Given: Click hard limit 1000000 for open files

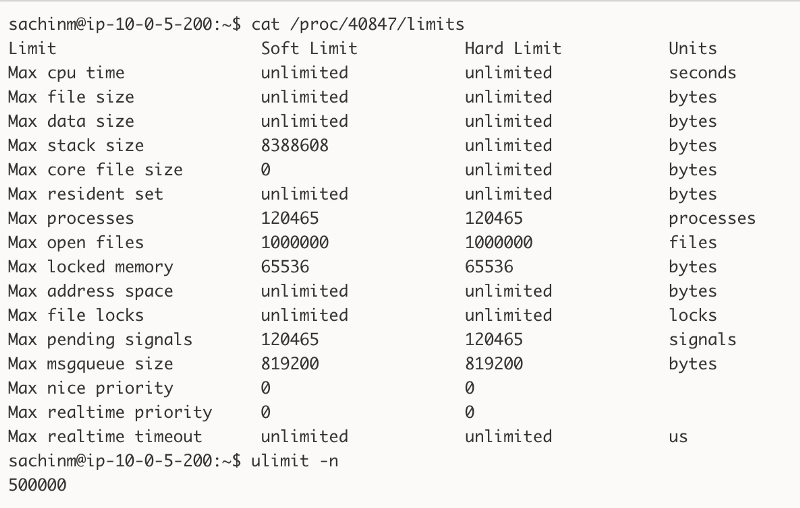Looking at the screenshot, I should (498, 242).
